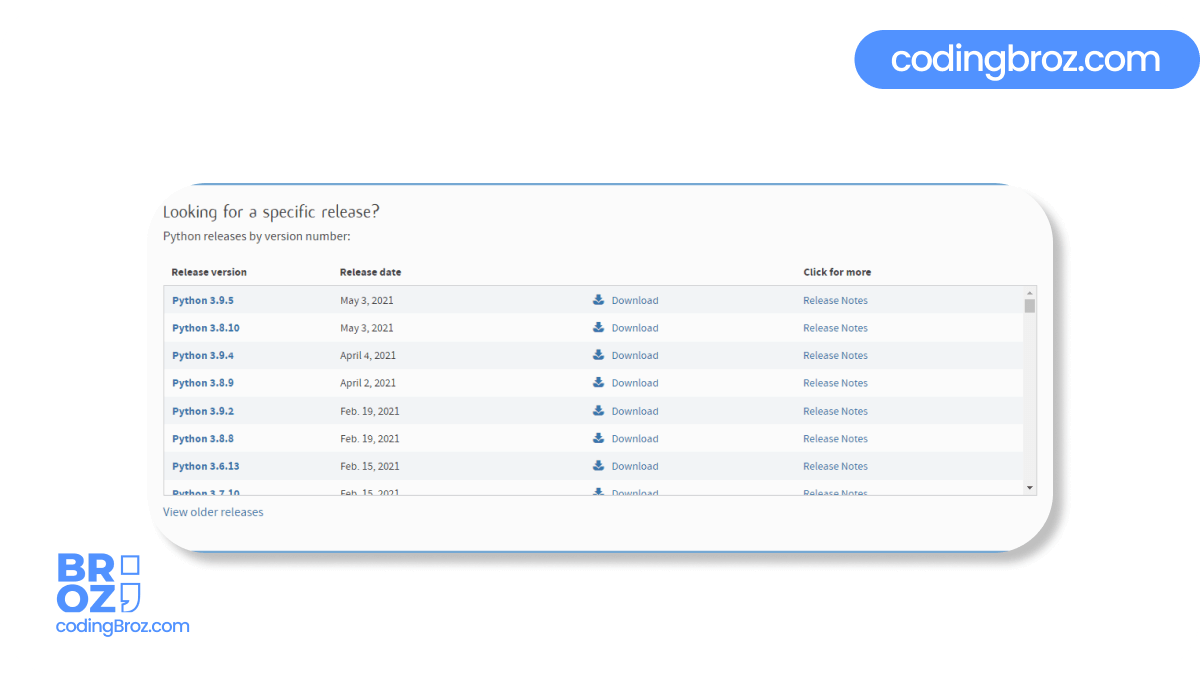Click 'Feb. 19, 2021' date for Python 3.8.8
The image size is (1200, 675).
point(370,438)
